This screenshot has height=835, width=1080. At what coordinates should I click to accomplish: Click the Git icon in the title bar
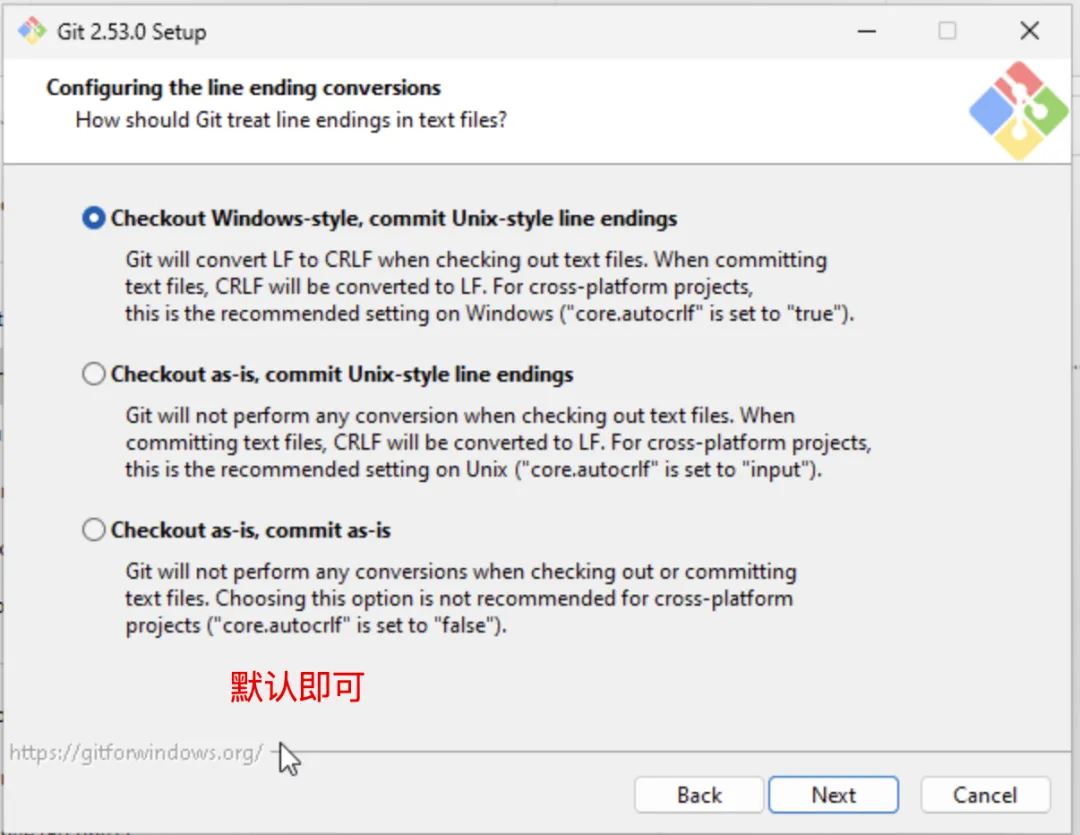pyautogui.click(x=32, y=31)
